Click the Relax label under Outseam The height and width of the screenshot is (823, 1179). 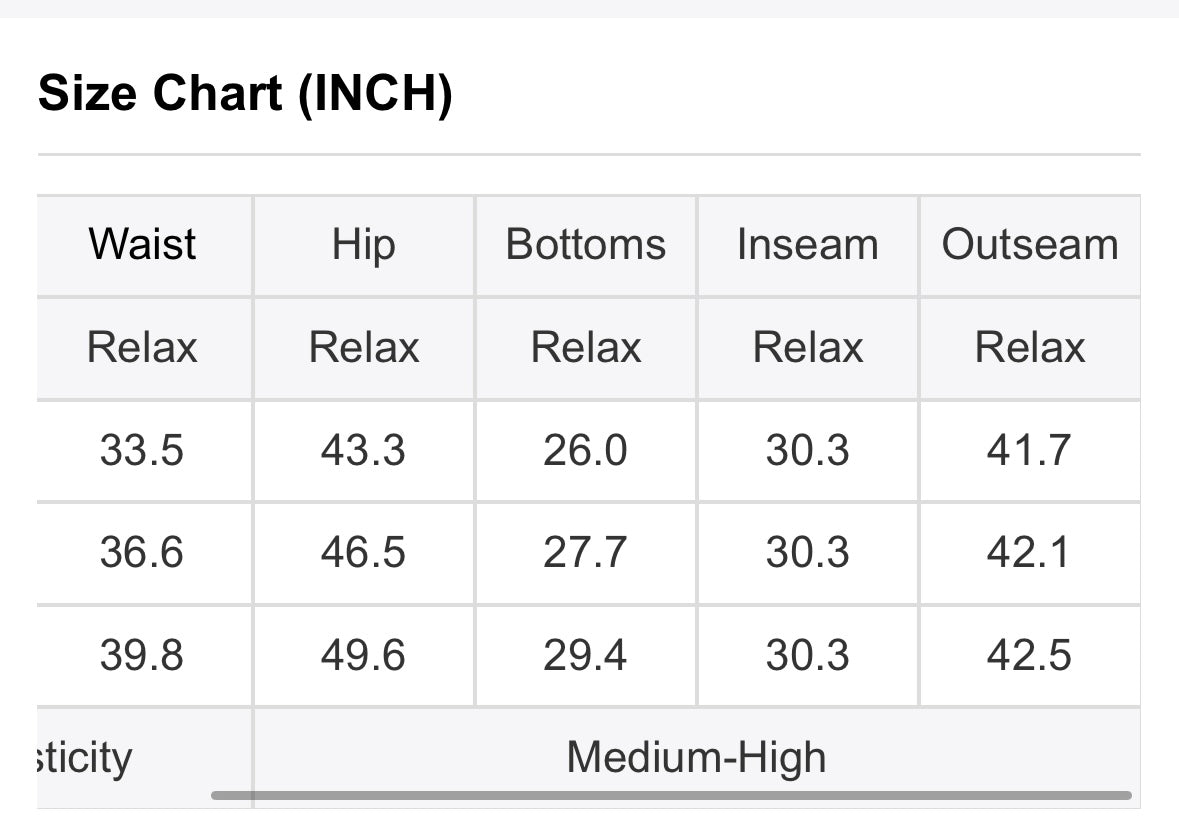tap(1030, 348)
